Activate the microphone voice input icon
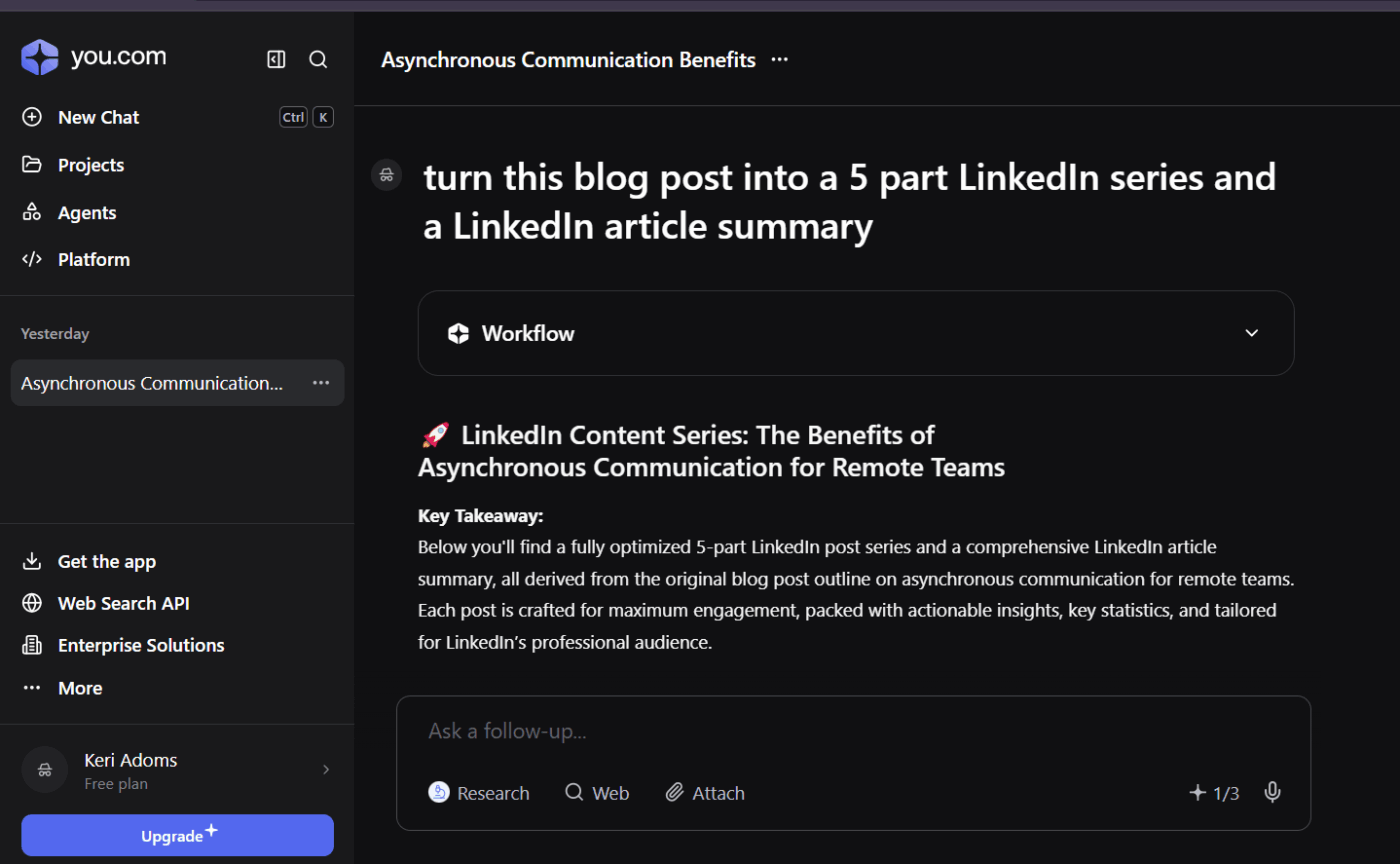 (x=1272, y=792)
